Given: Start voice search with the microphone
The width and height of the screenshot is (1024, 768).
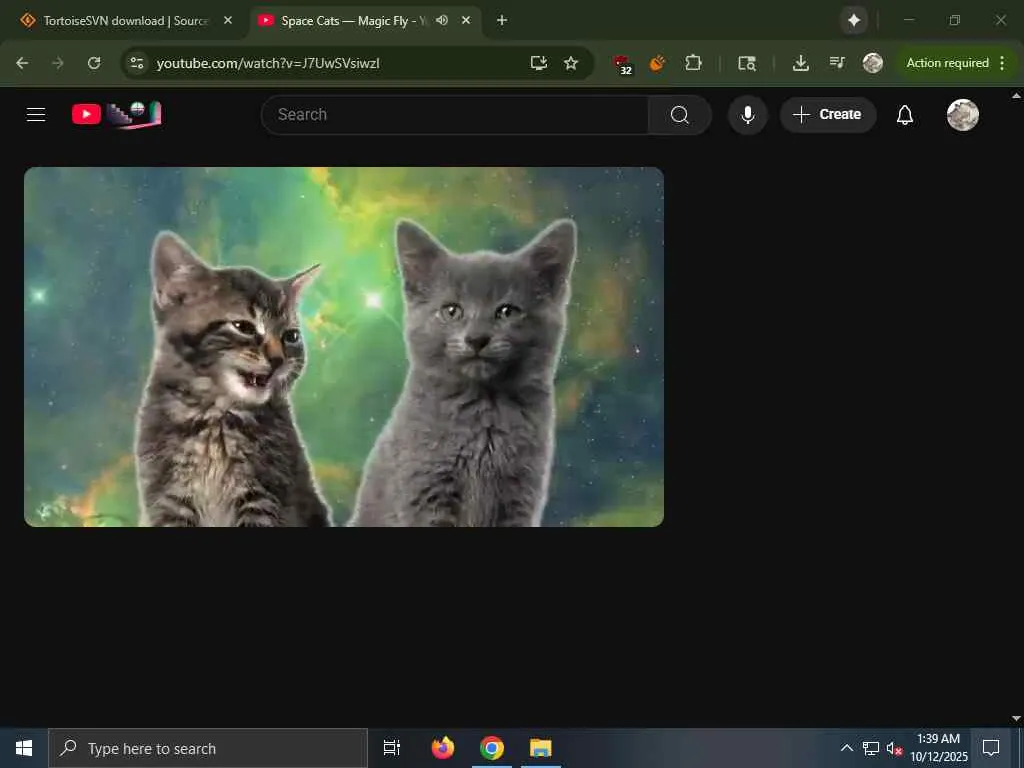Looking at the screenshot, I should pyautogui.click(x=748, y=115).
